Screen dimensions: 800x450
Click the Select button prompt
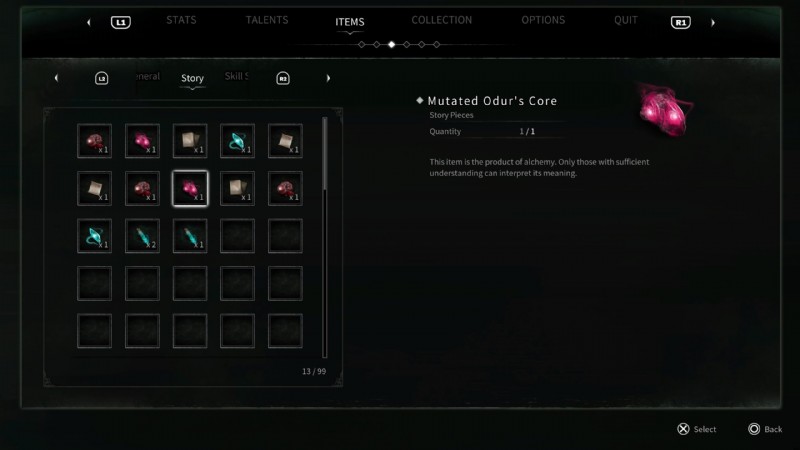[x=696, y=429]
